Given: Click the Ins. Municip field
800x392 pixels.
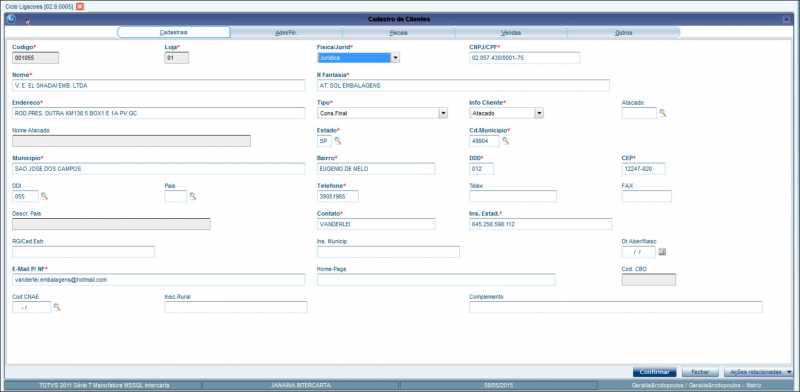Looking at the screenshot, I should [388, 252].
